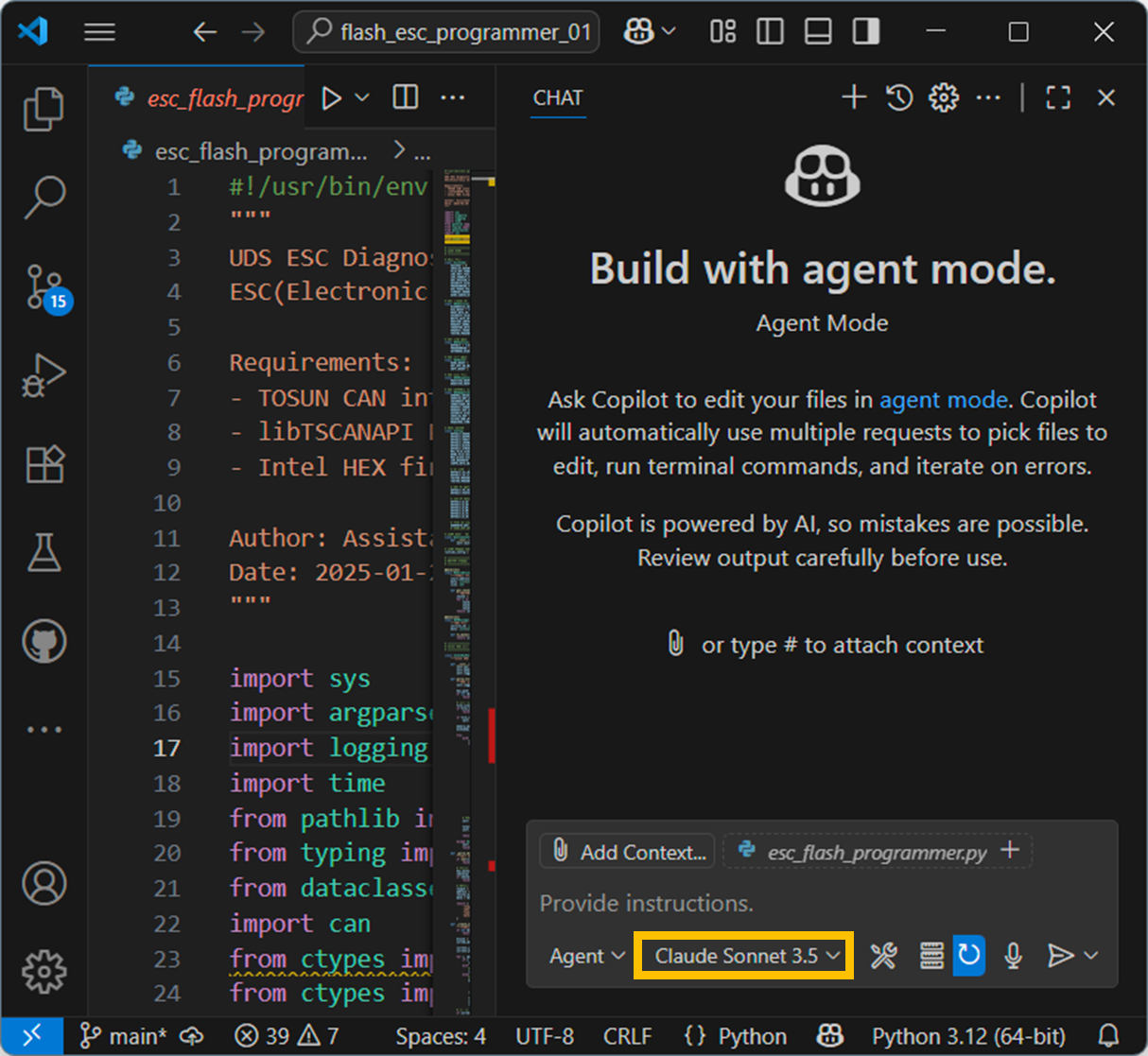The image size is (1148, 1056).
Task: Open Copilot status in status bar
Action: point(830,1036)
